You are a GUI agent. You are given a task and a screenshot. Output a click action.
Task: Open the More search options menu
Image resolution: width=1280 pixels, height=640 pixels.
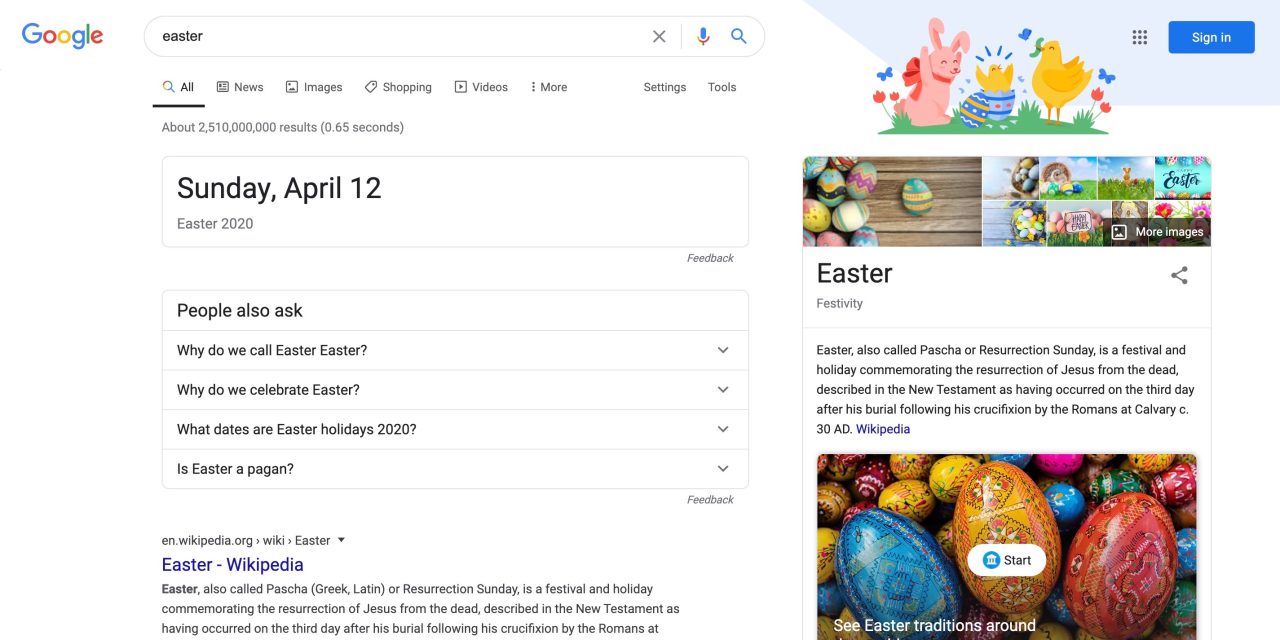[x=548, y=87]
